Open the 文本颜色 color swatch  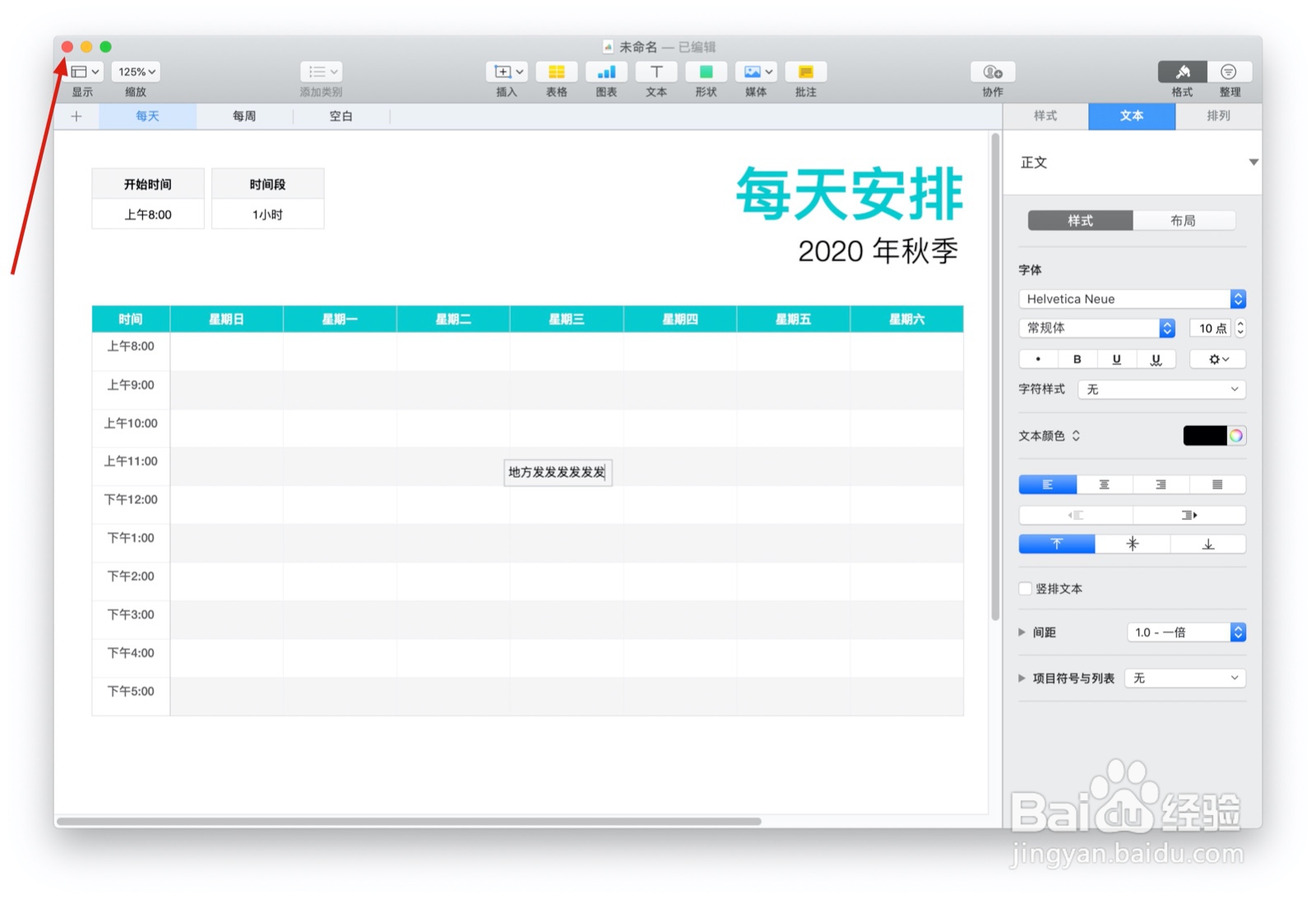tap(1206, 435)
